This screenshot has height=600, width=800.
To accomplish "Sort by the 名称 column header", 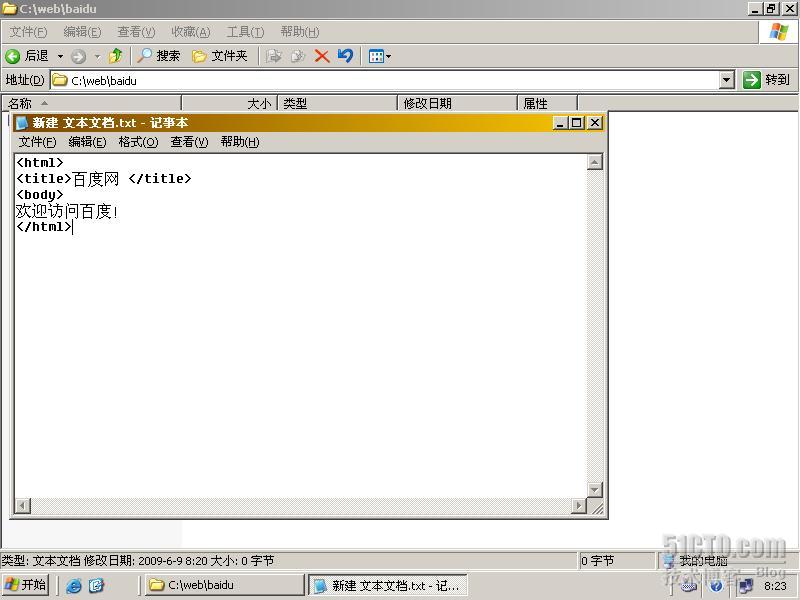I will pyautogui.click(x=92, y=103).
